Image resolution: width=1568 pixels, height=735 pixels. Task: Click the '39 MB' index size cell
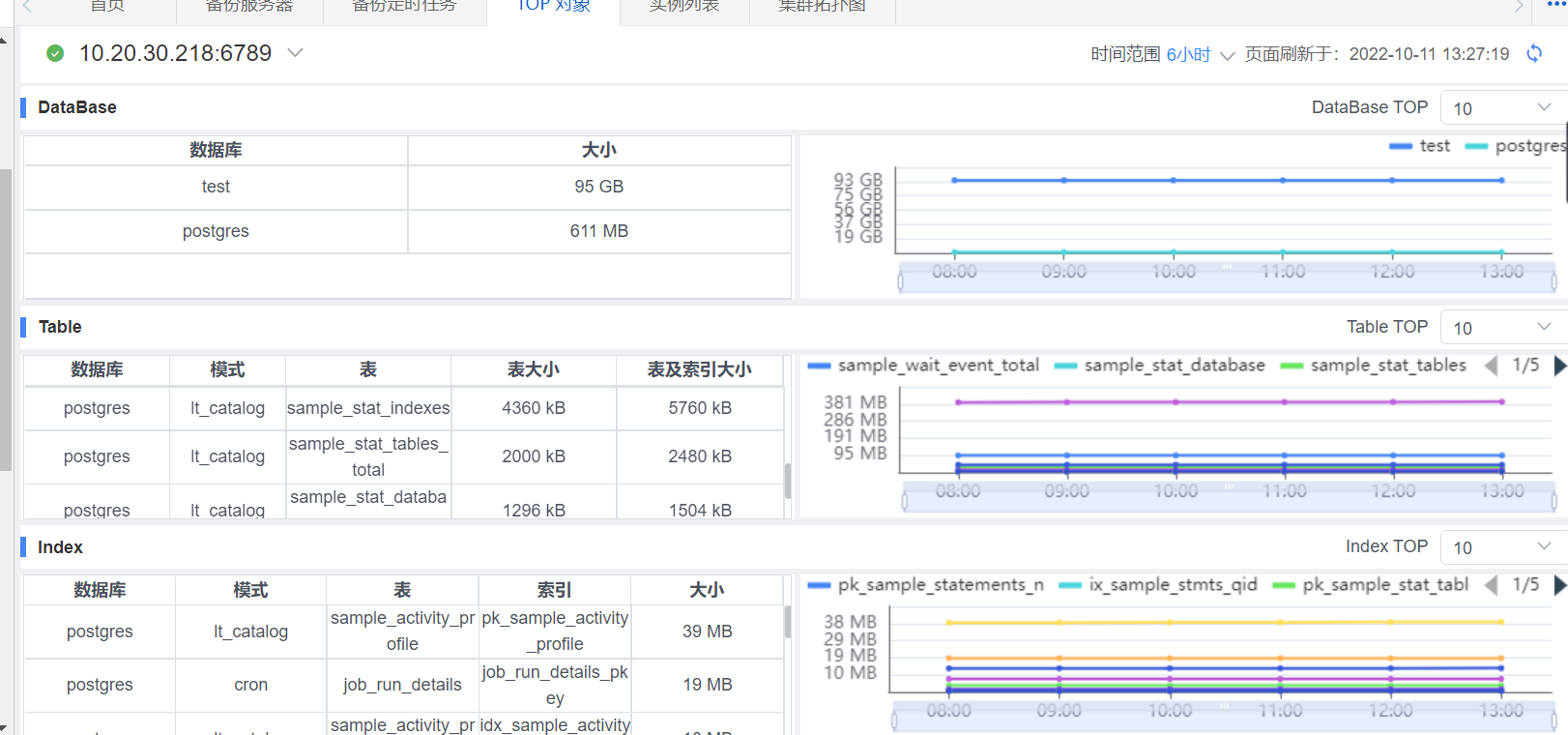[707, 631]
